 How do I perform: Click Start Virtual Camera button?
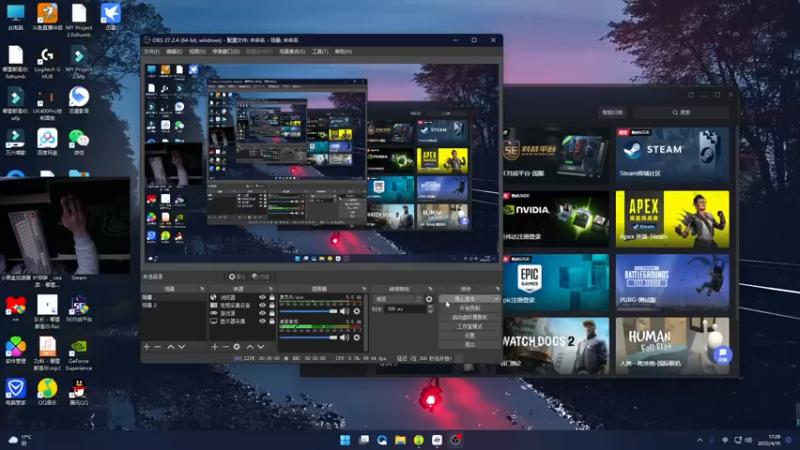[x=469, y=317]
